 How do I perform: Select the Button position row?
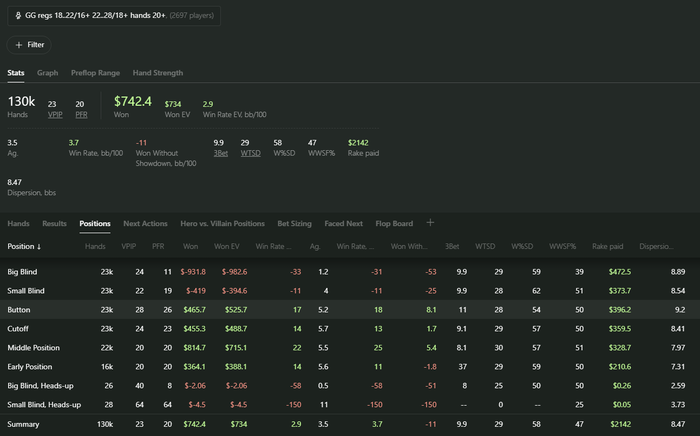coord(350,310)
